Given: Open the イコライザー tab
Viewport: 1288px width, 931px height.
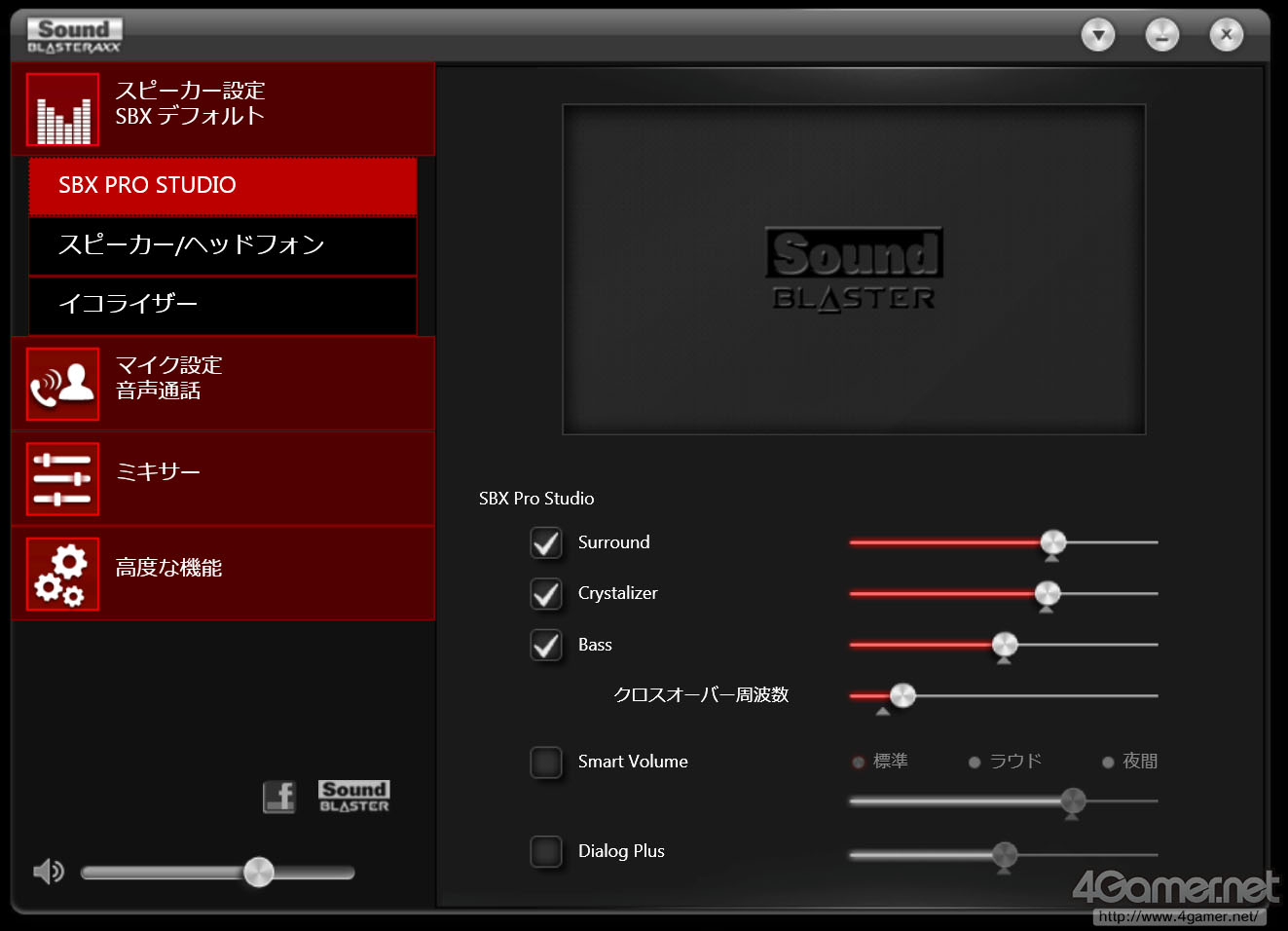Looking at the screenshot, I should (x=223, y=306).
